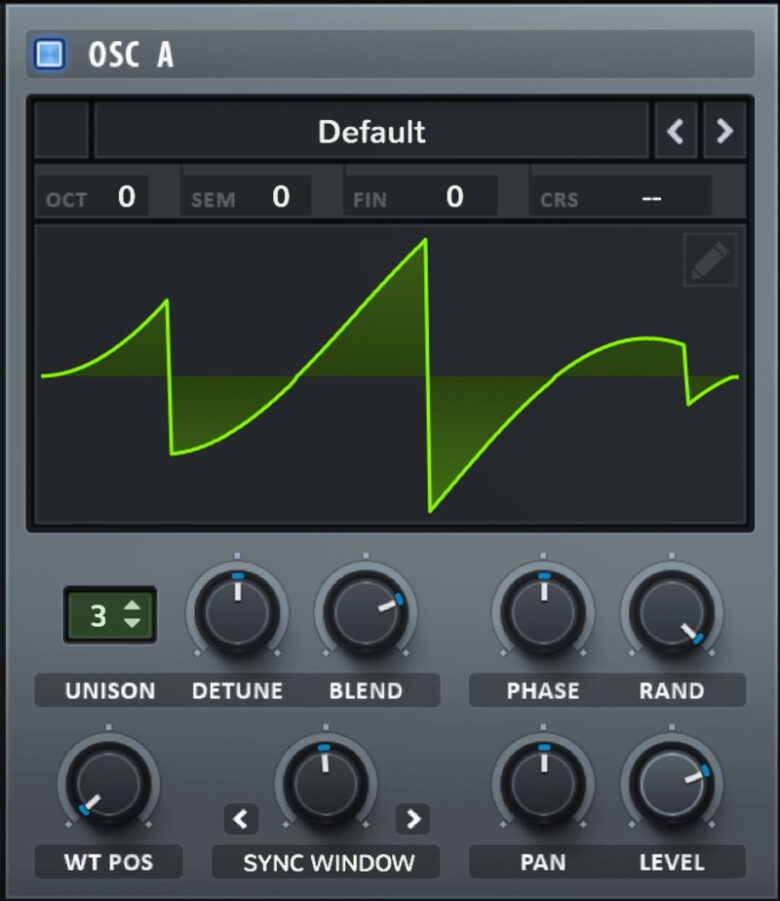This screenshot has width=780, height=901.
Task: Click the PAN knob
Action: (543, 783)
